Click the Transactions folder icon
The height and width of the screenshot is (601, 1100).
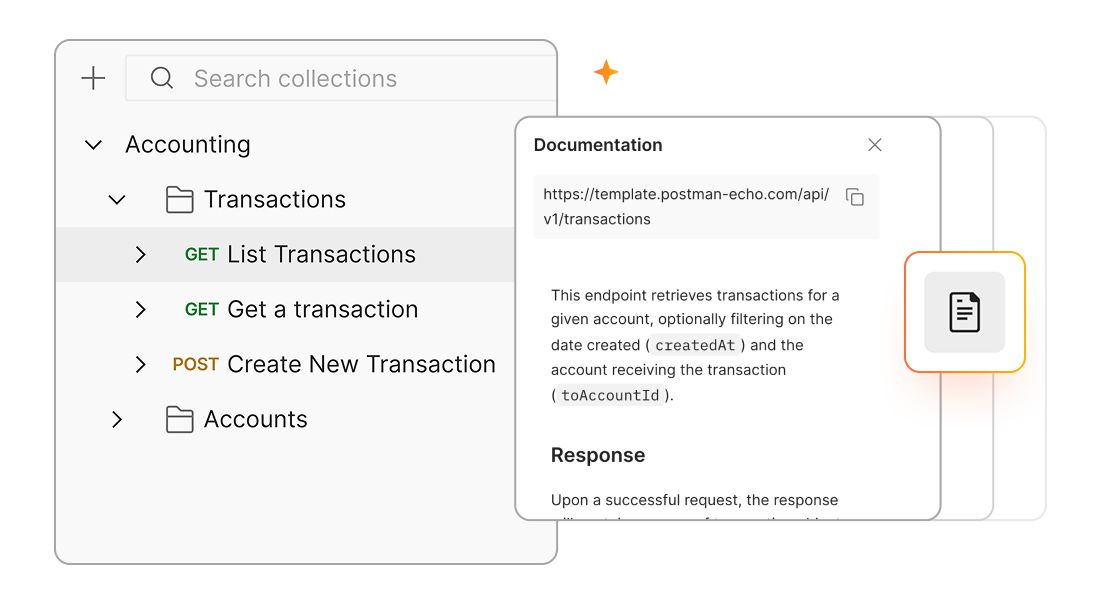tap(180, 199)
